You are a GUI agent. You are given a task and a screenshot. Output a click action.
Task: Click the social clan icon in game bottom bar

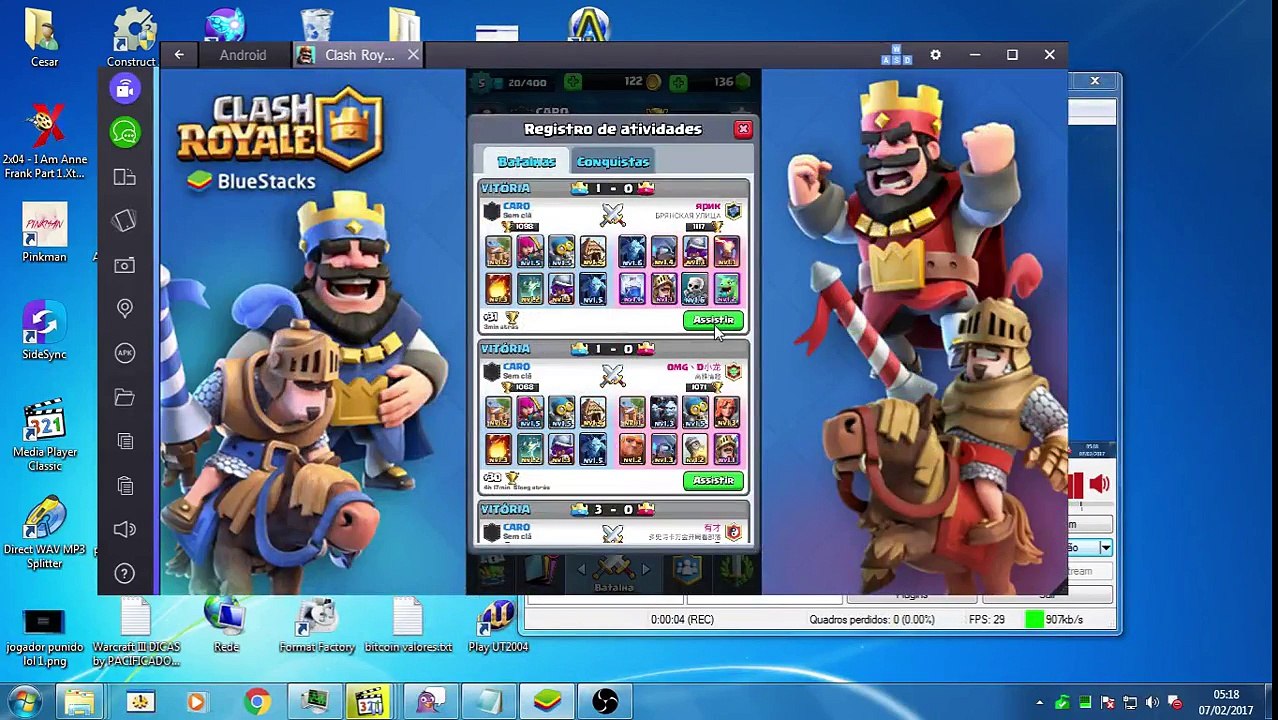687,570
